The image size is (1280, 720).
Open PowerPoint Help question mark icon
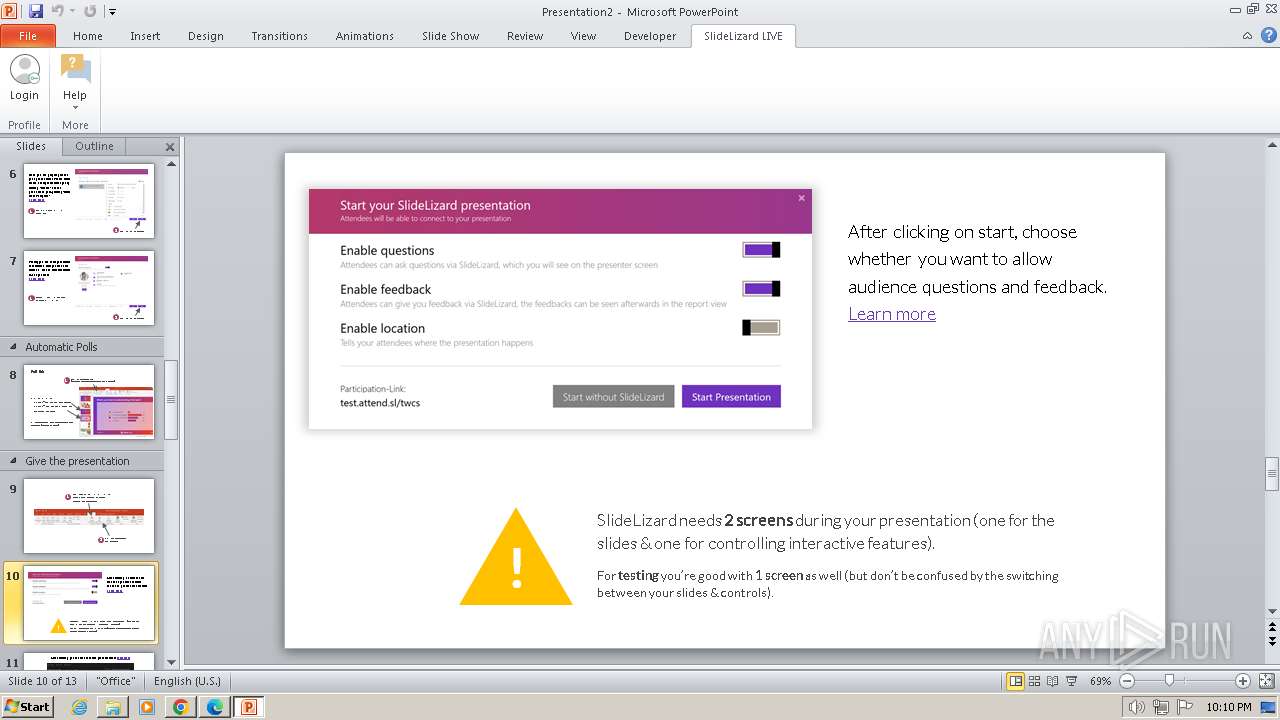point(1269,35)
